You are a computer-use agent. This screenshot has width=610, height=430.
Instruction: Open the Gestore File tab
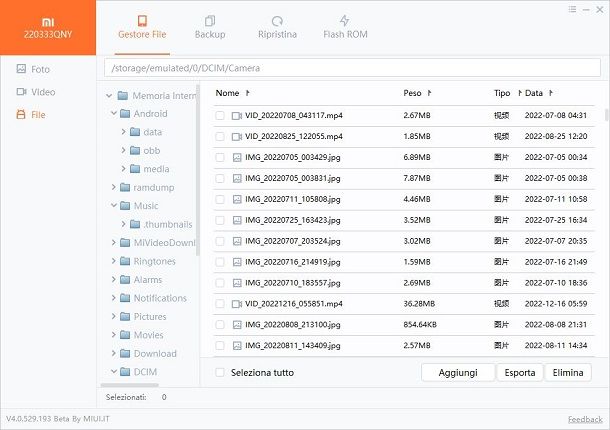coord(142,27)
